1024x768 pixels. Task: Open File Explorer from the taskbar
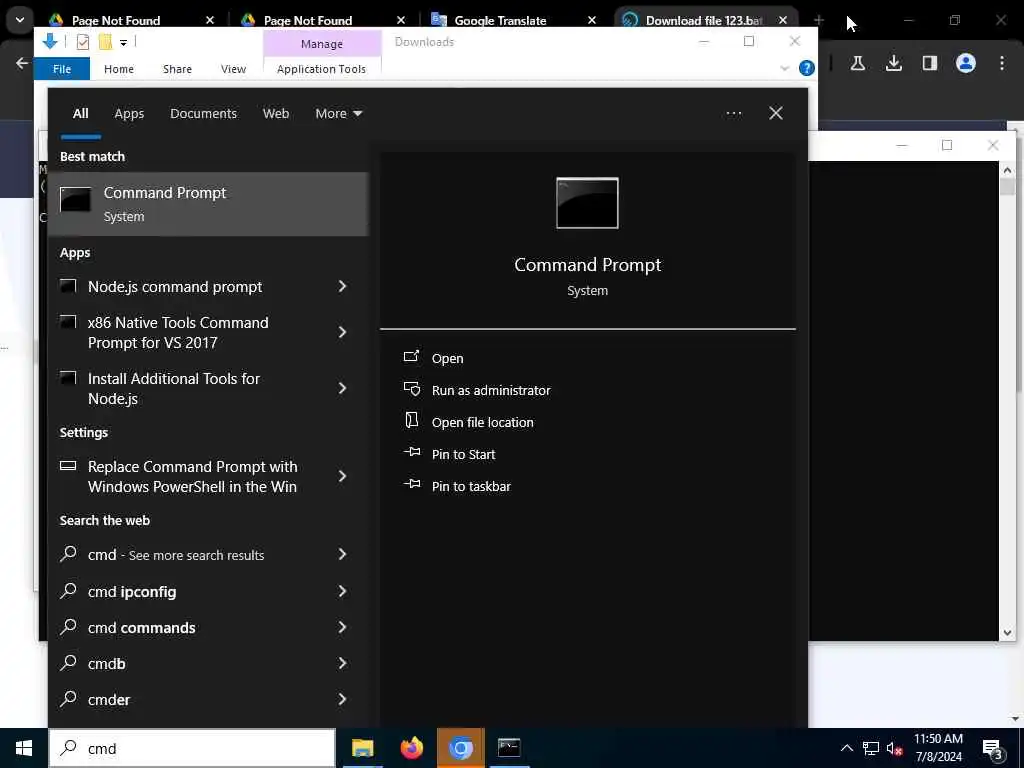tap(362, 748)
